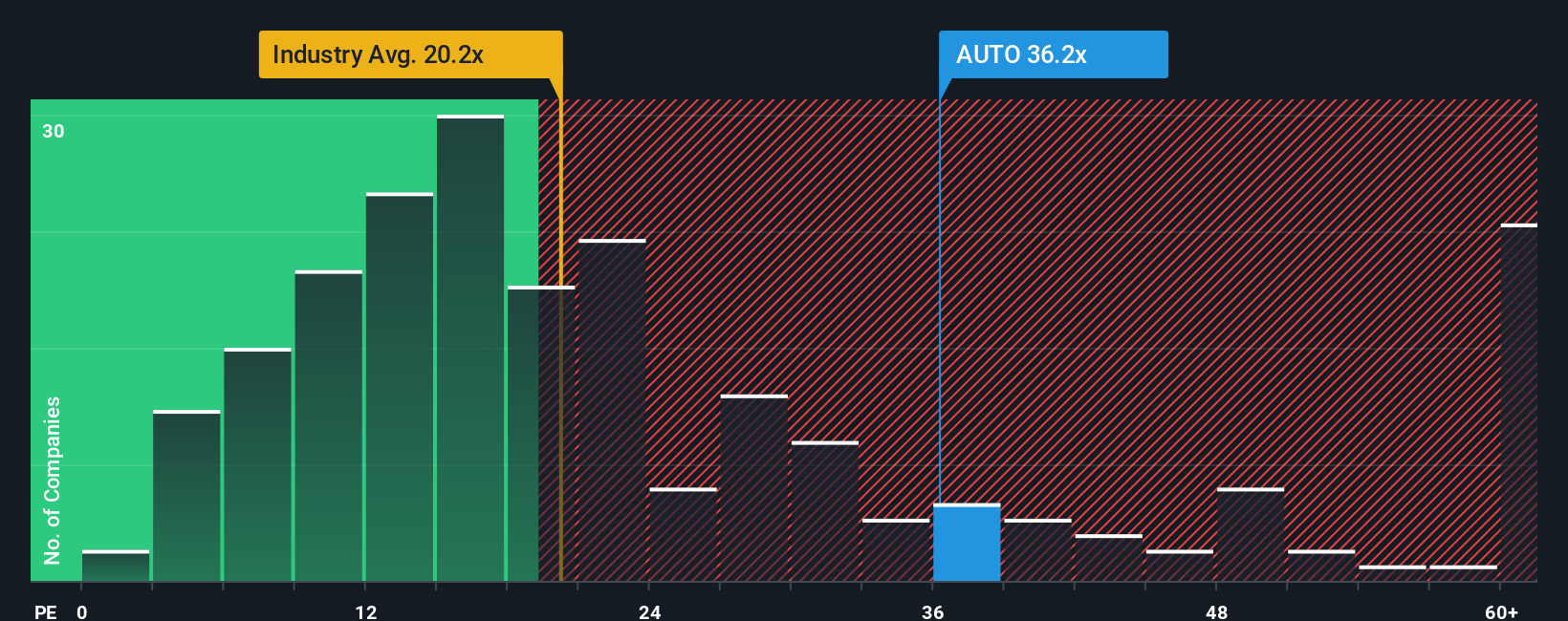Click the second green bar from the left
This screenshot has height=621, width=1568.
click(186, 496)
